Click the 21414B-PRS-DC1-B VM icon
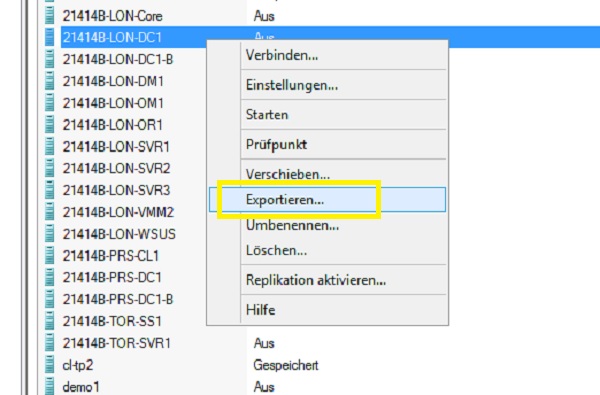Image resolution: width=600 pixels, height=395 pixels. click(x=49, y=299)
